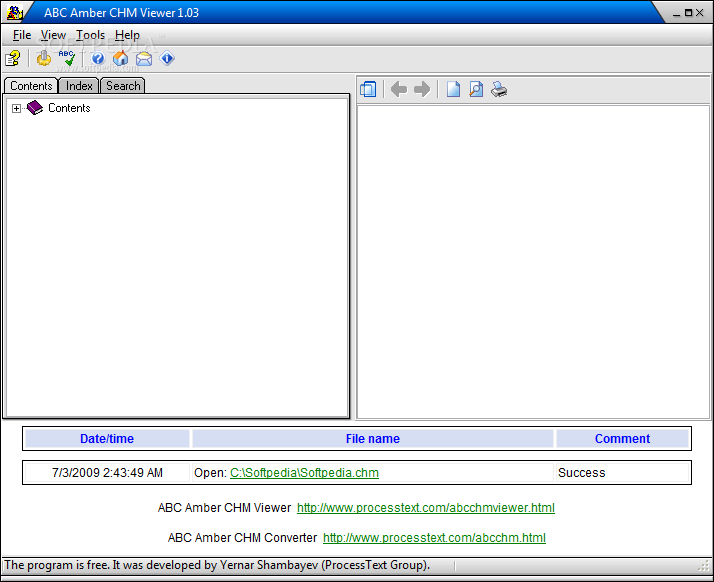The width and height of the screenshot is (714, 582).
Task: Maximize the CHM Viewer window
Action: [688, 13]
